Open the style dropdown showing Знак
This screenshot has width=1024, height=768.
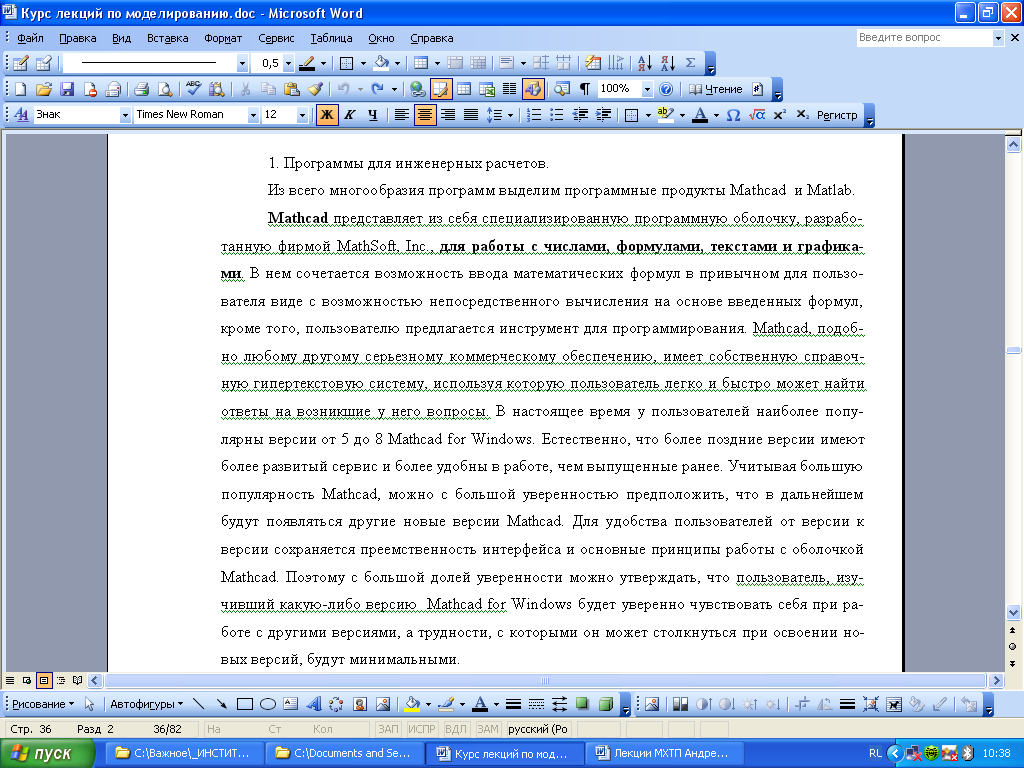pyautogui.click(x=125, y=115)
